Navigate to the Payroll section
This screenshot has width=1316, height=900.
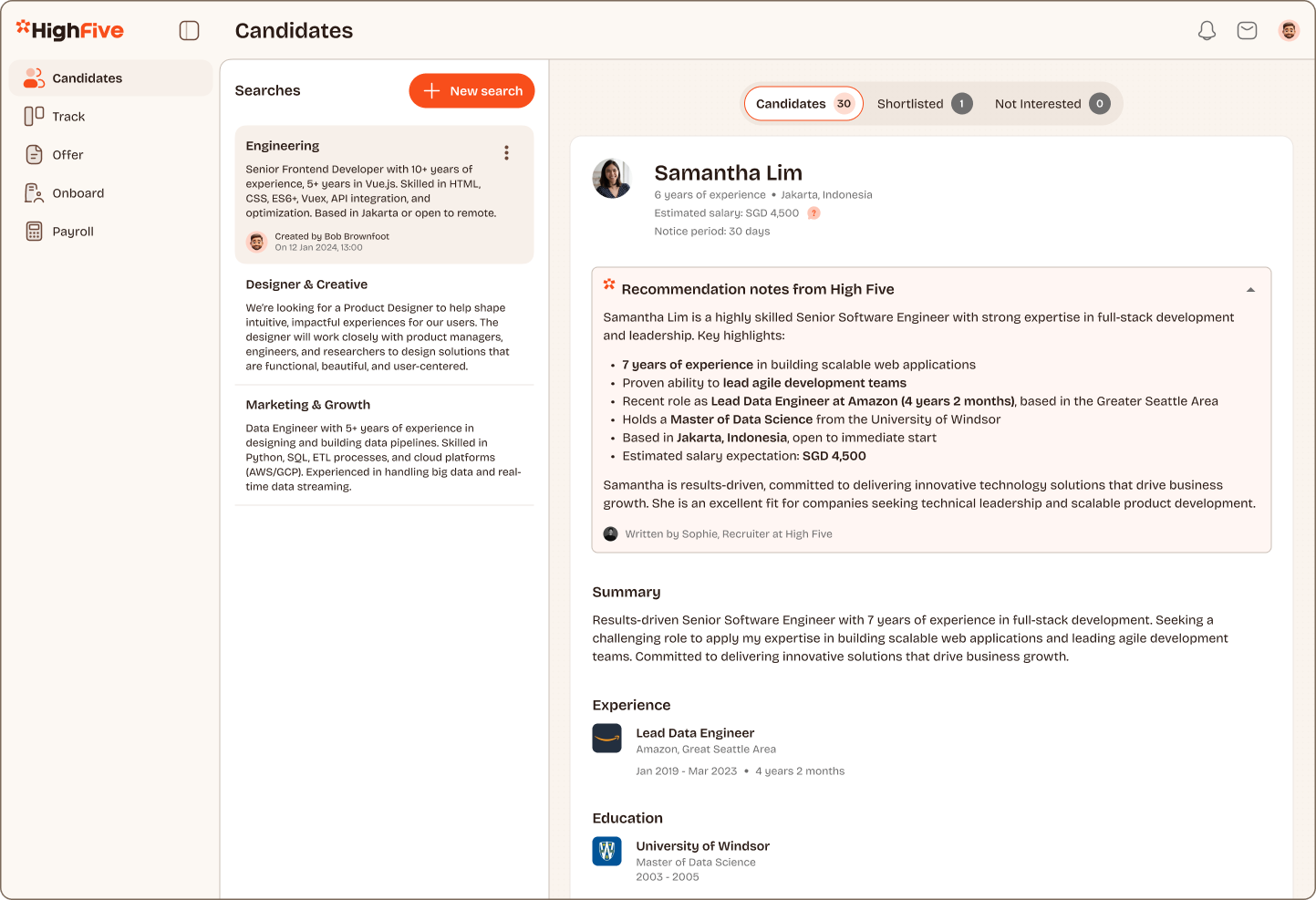73,232
